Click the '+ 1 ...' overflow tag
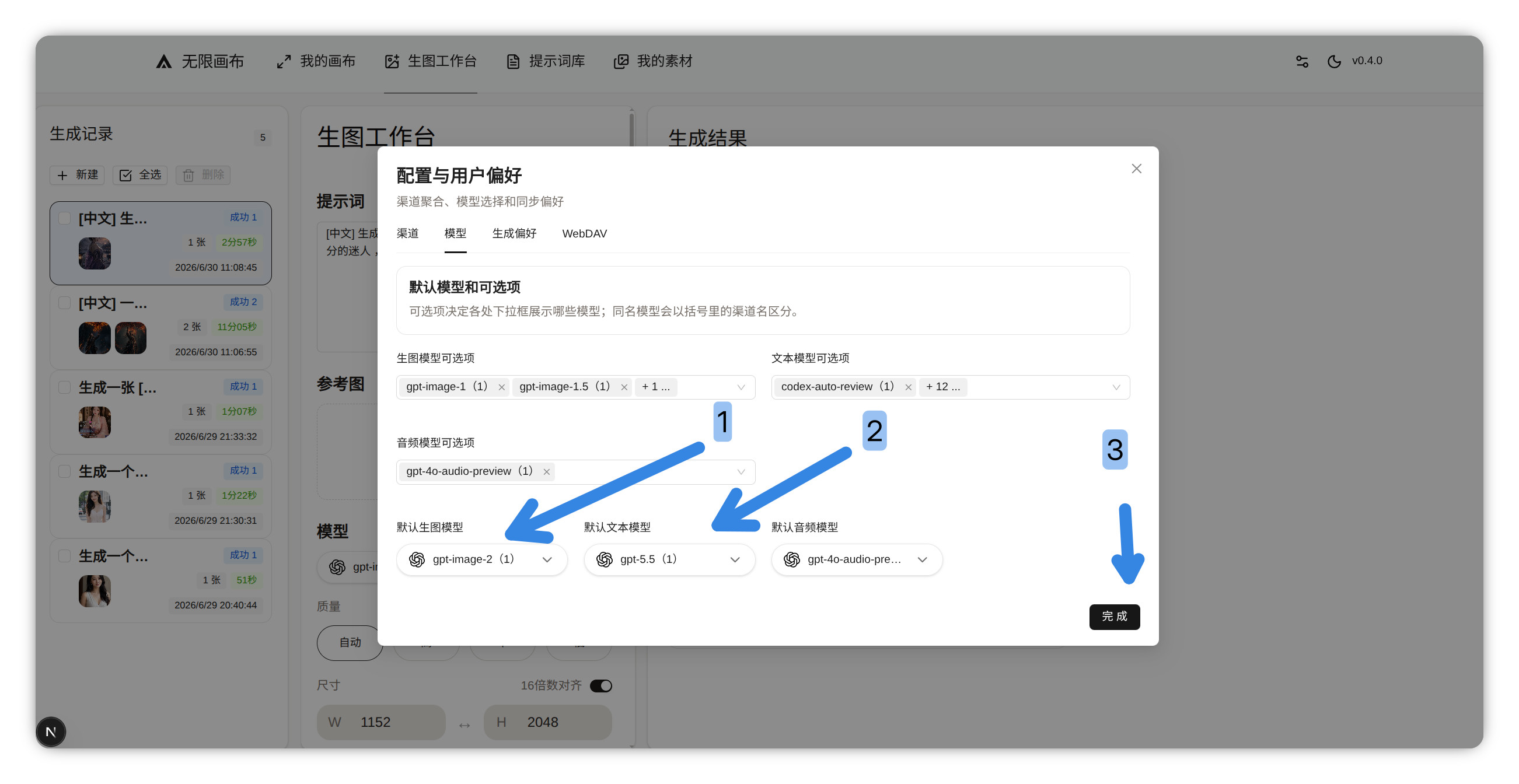Screen dimensions: 1519x784 click(x=656, y=387)
